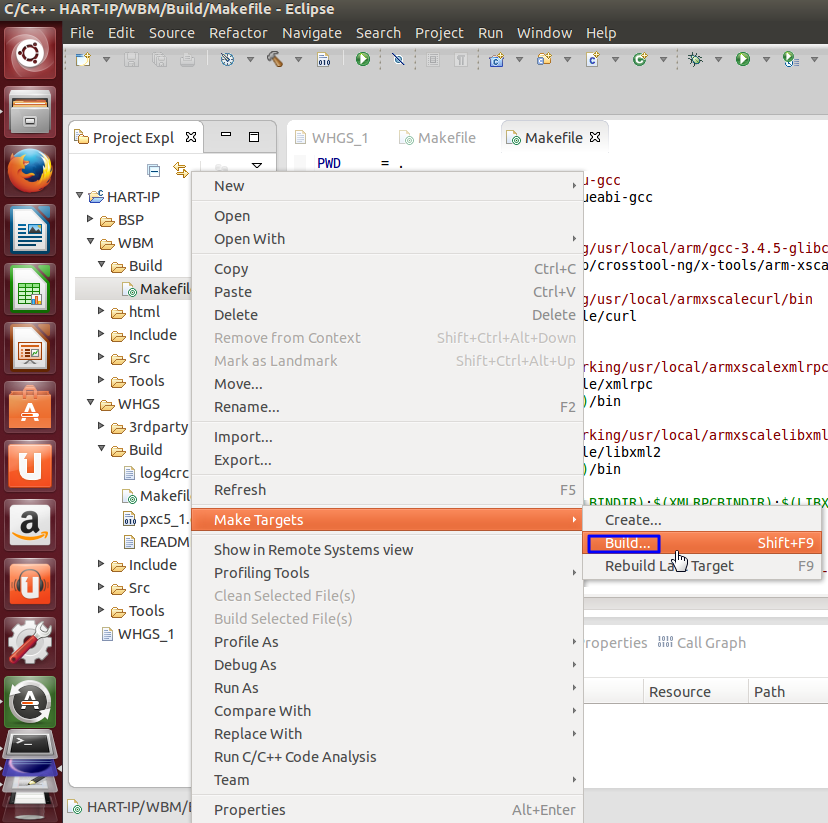
Task: Click the New Source File toolbar icon
Action: pos(592,59)
